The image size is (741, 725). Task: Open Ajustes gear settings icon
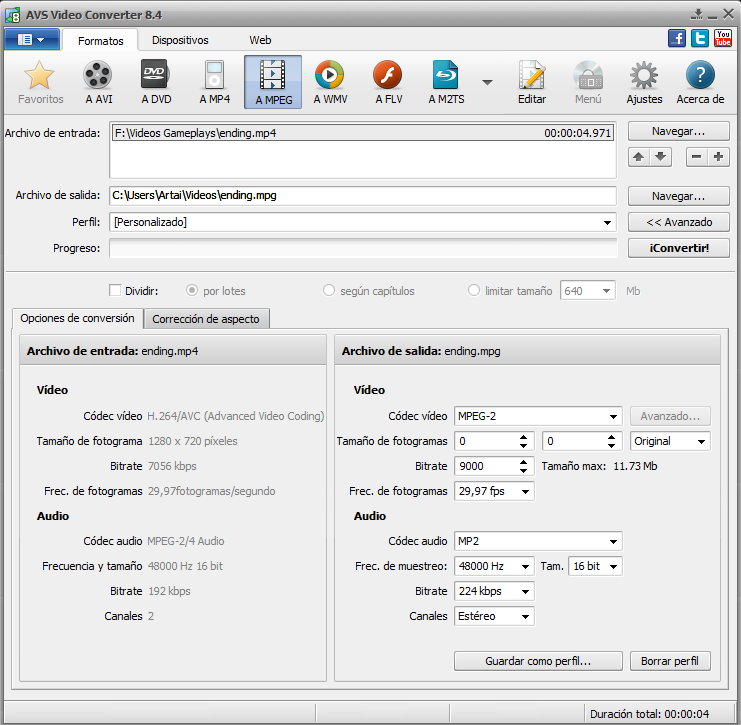point(644,82)
